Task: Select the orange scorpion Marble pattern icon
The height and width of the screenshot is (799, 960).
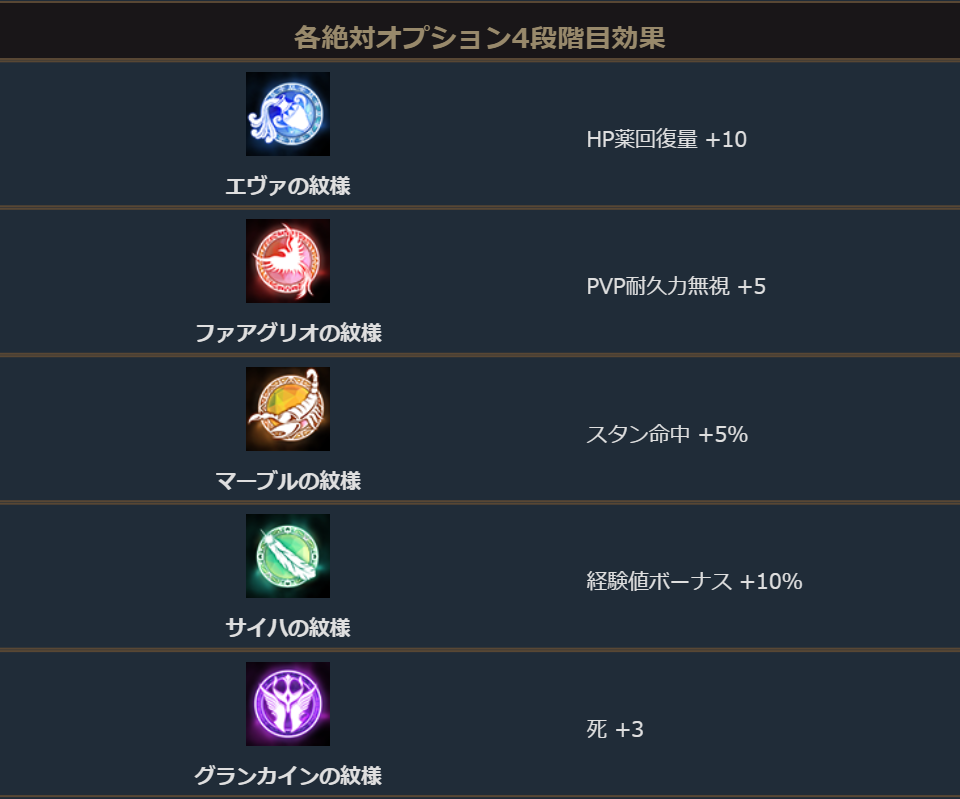Action: (x=288, y=409)
